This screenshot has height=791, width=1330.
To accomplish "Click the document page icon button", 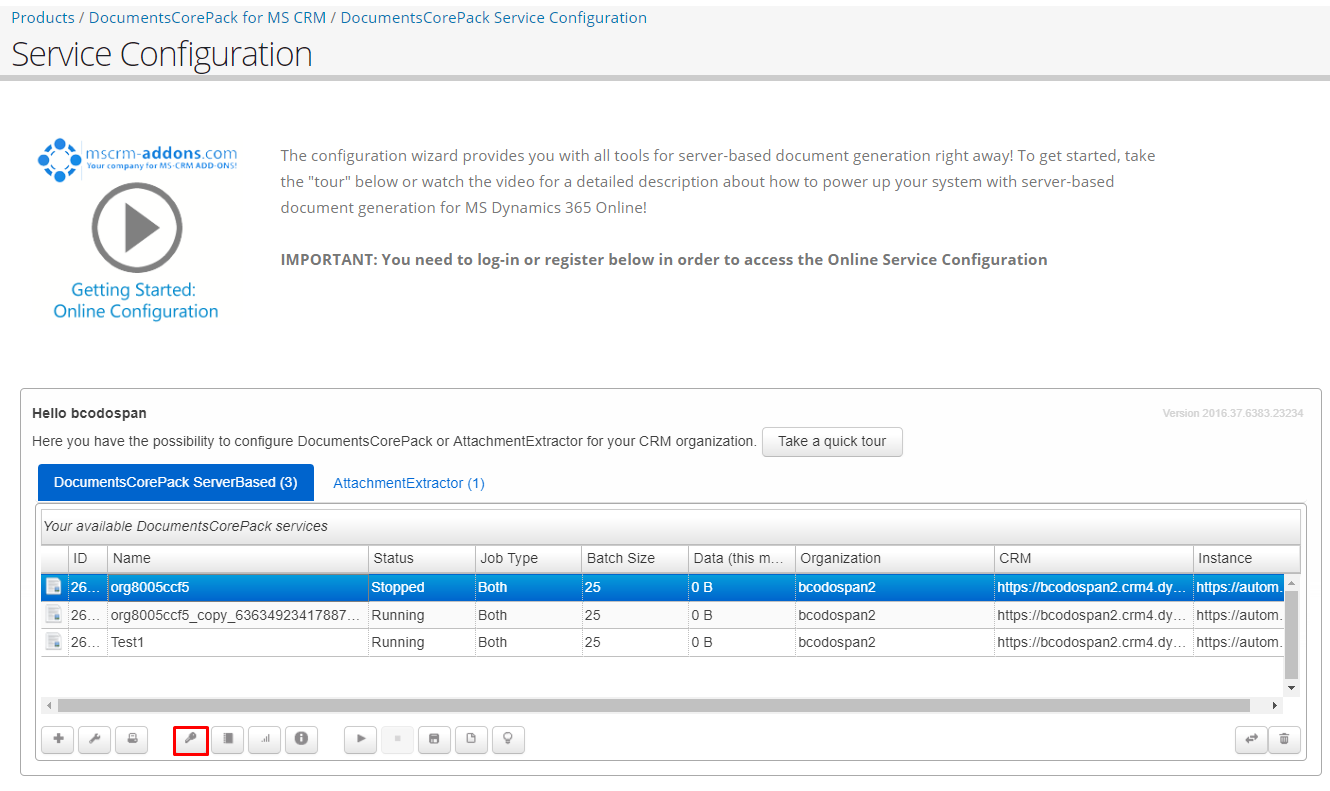I will coord(471,739).
